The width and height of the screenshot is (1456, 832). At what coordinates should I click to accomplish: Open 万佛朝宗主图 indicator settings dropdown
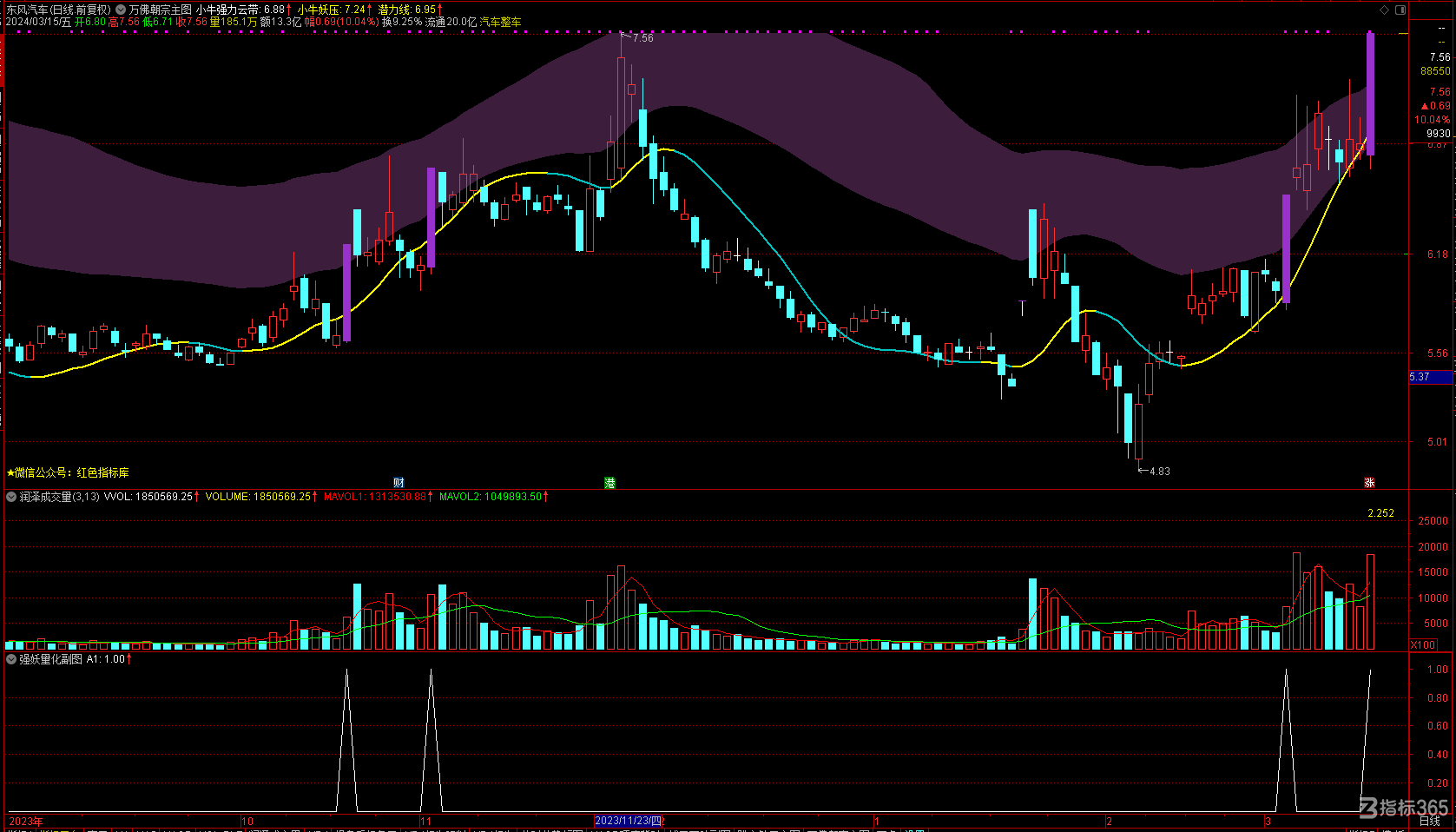point(121,10)
